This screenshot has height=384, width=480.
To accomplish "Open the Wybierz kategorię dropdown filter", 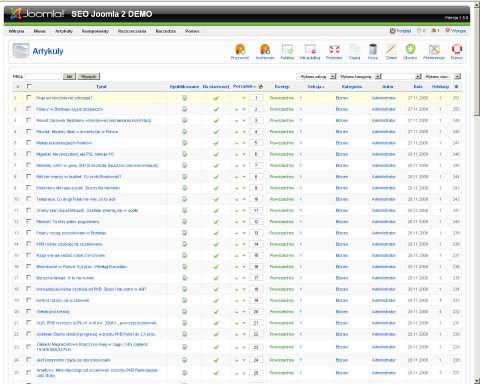I will 359,76.
